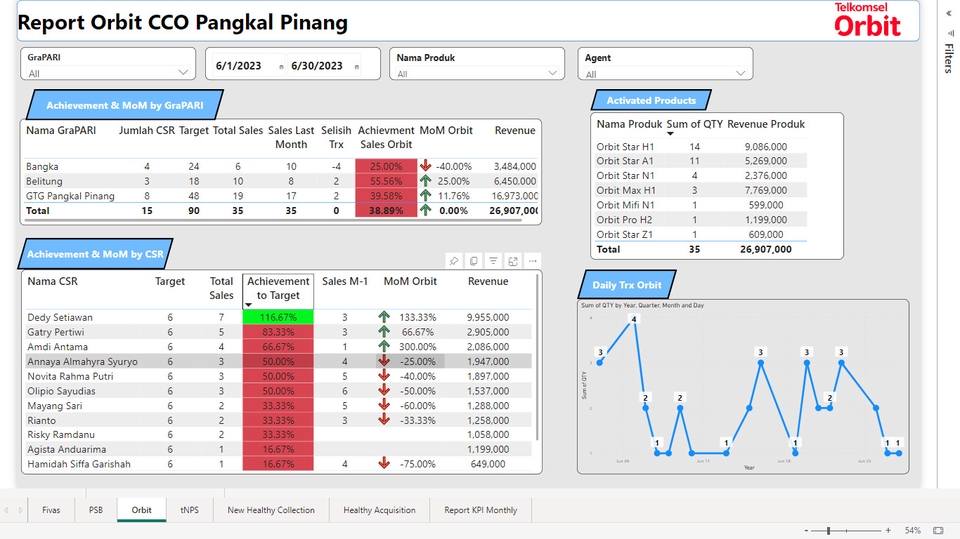This screenshot has height=539, width=960.
Task: Click Novita Rahma Putri row
Action: [x=278, y=376]
